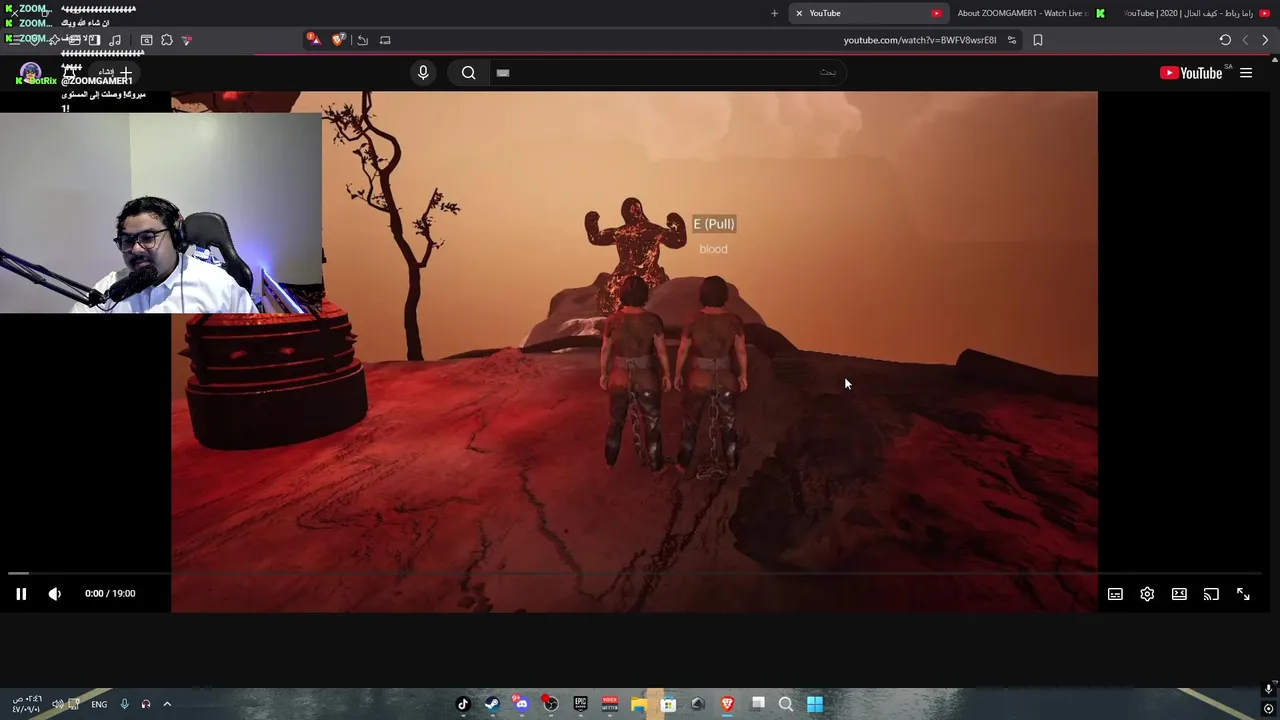Cast video to another screen
This screenshot has width=1280, height=720.
(x=1211, y=594)
